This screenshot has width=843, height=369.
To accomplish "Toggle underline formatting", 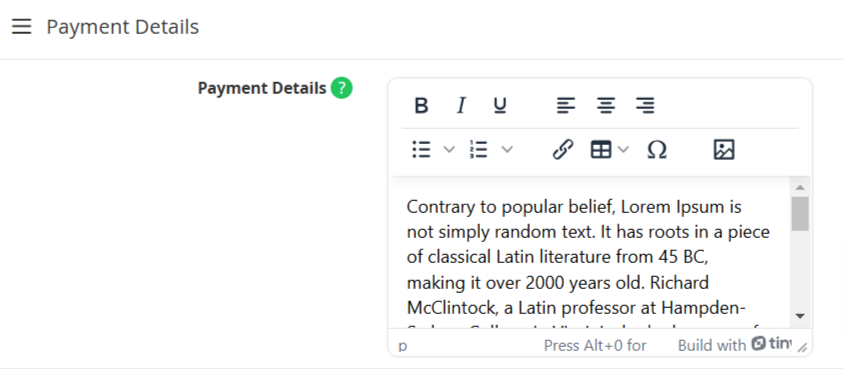I will click(500, 105).
